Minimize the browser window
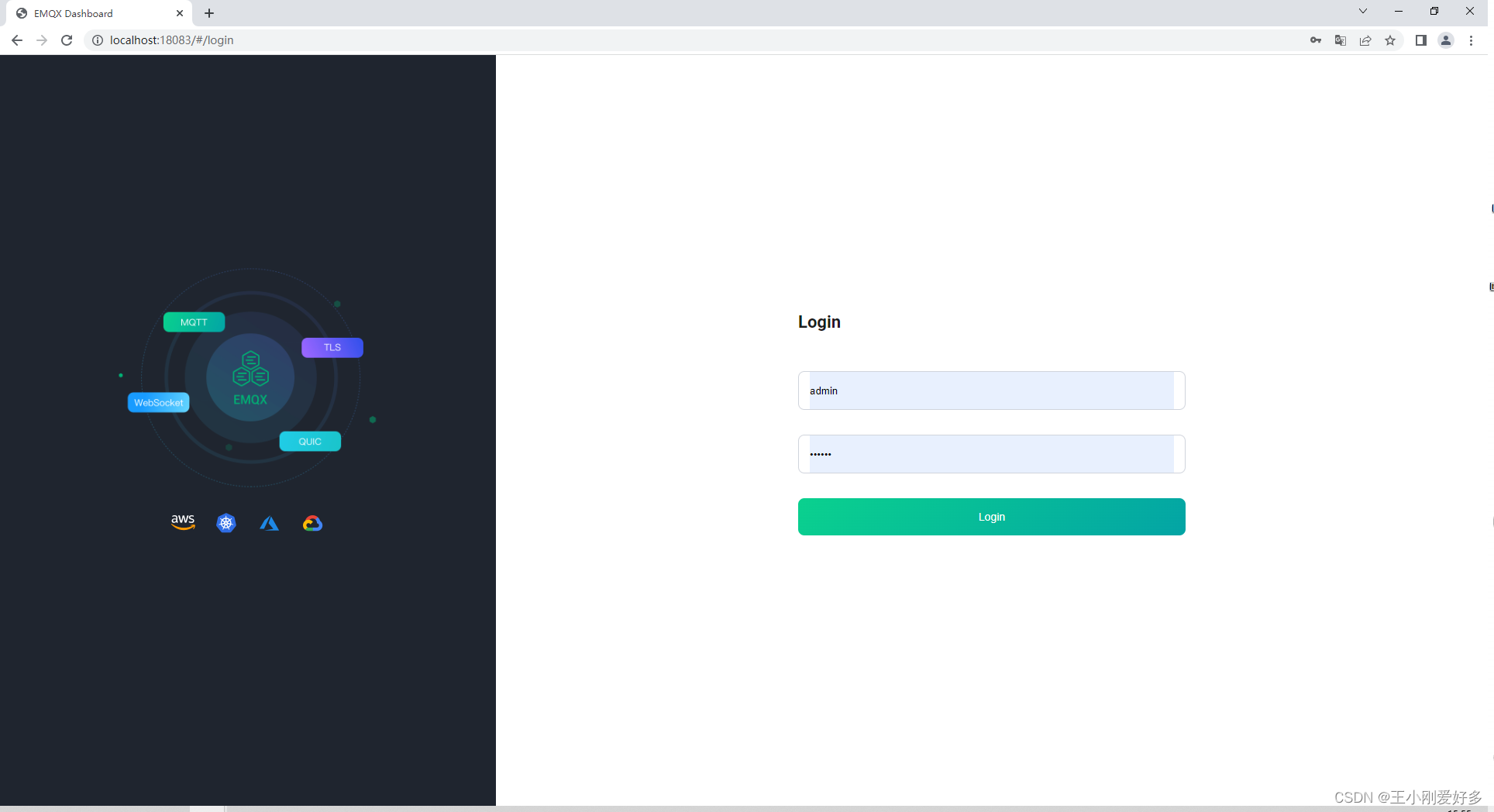1494x812 pixels. pyautogui.click(x=1399, y=11)
